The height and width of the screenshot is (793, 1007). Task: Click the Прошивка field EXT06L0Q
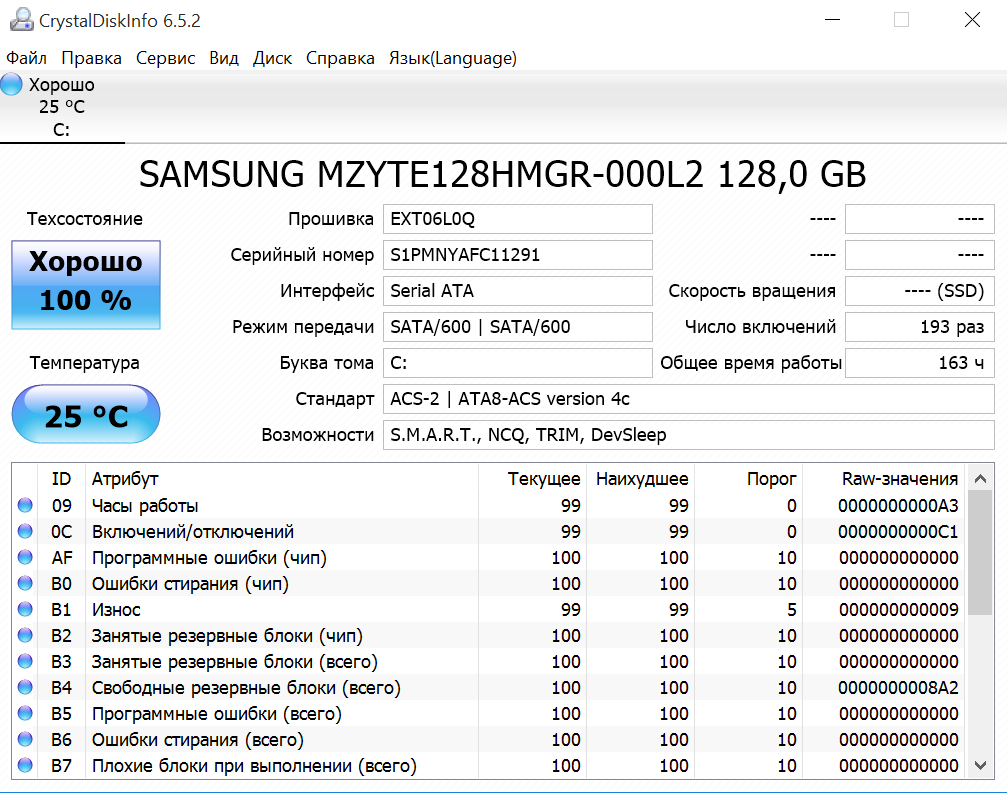click(518, 219)
